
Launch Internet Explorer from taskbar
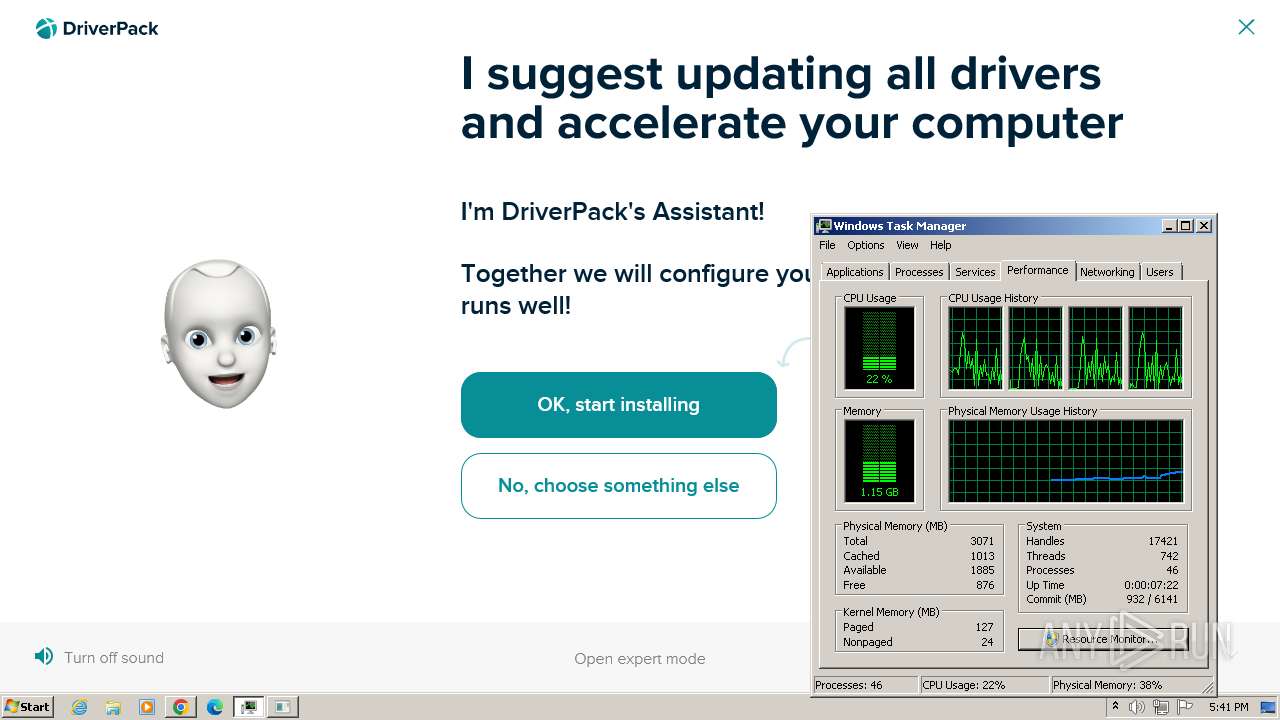pyautogui.click(x=79, y=707)
